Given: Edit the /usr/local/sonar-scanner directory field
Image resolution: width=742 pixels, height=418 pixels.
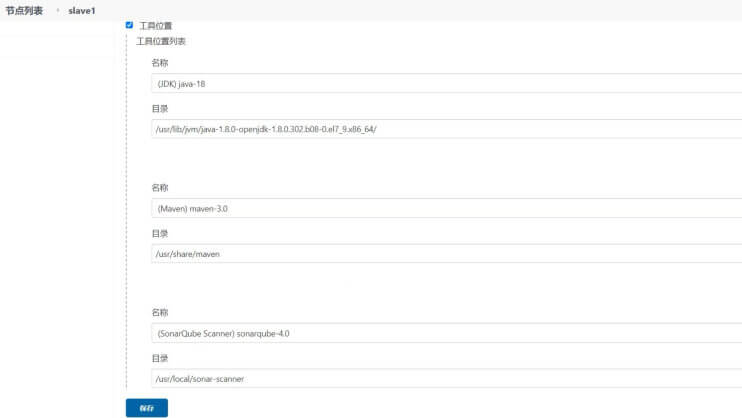Looking at the screenshot, I should pyautogui.click(x=446, y=379).
